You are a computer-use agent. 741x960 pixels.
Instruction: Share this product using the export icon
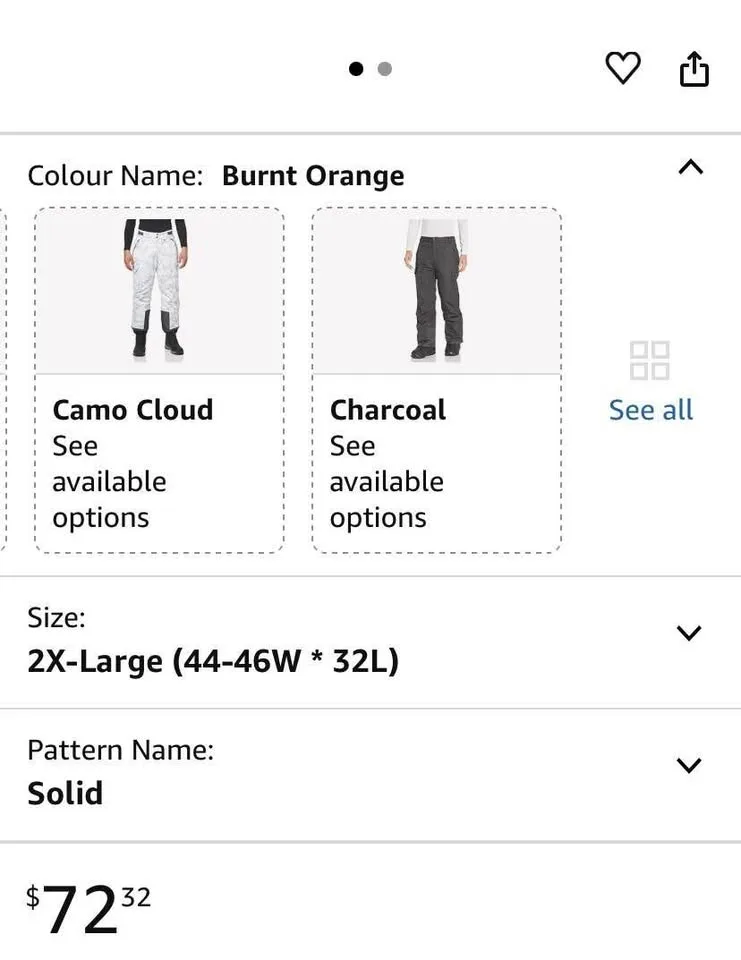pos(694,68)
